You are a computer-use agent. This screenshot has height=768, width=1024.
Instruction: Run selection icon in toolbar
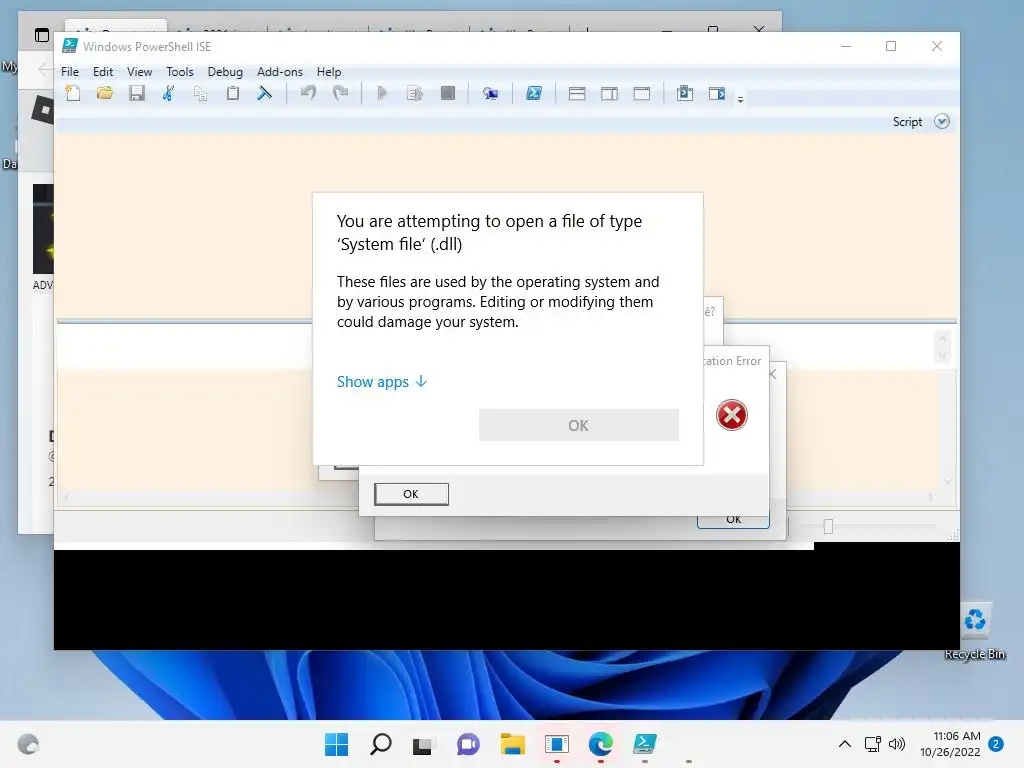(415, 93)
